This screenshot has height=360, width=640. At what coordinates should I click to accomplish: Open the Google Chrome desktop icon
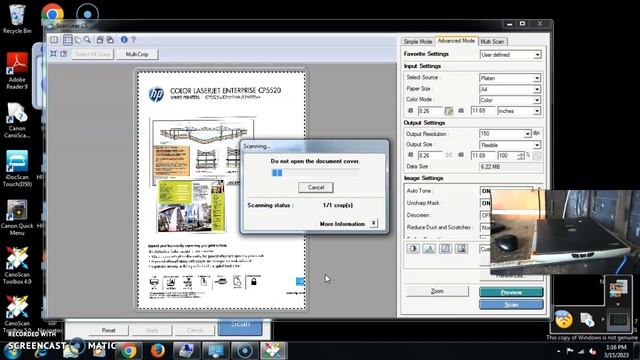[x=52, y=13]
